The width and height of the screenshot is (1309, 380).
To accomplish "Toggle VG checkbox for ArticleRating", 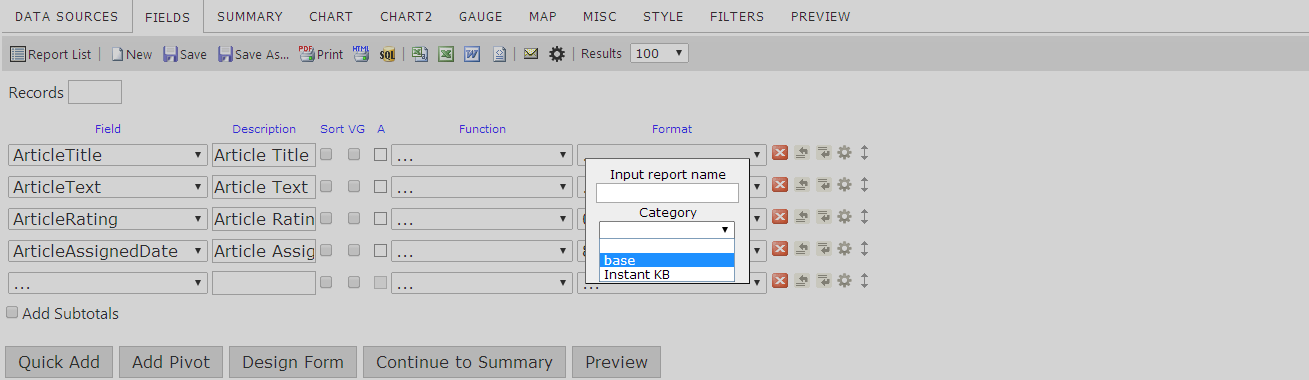I will pos(354,219).
